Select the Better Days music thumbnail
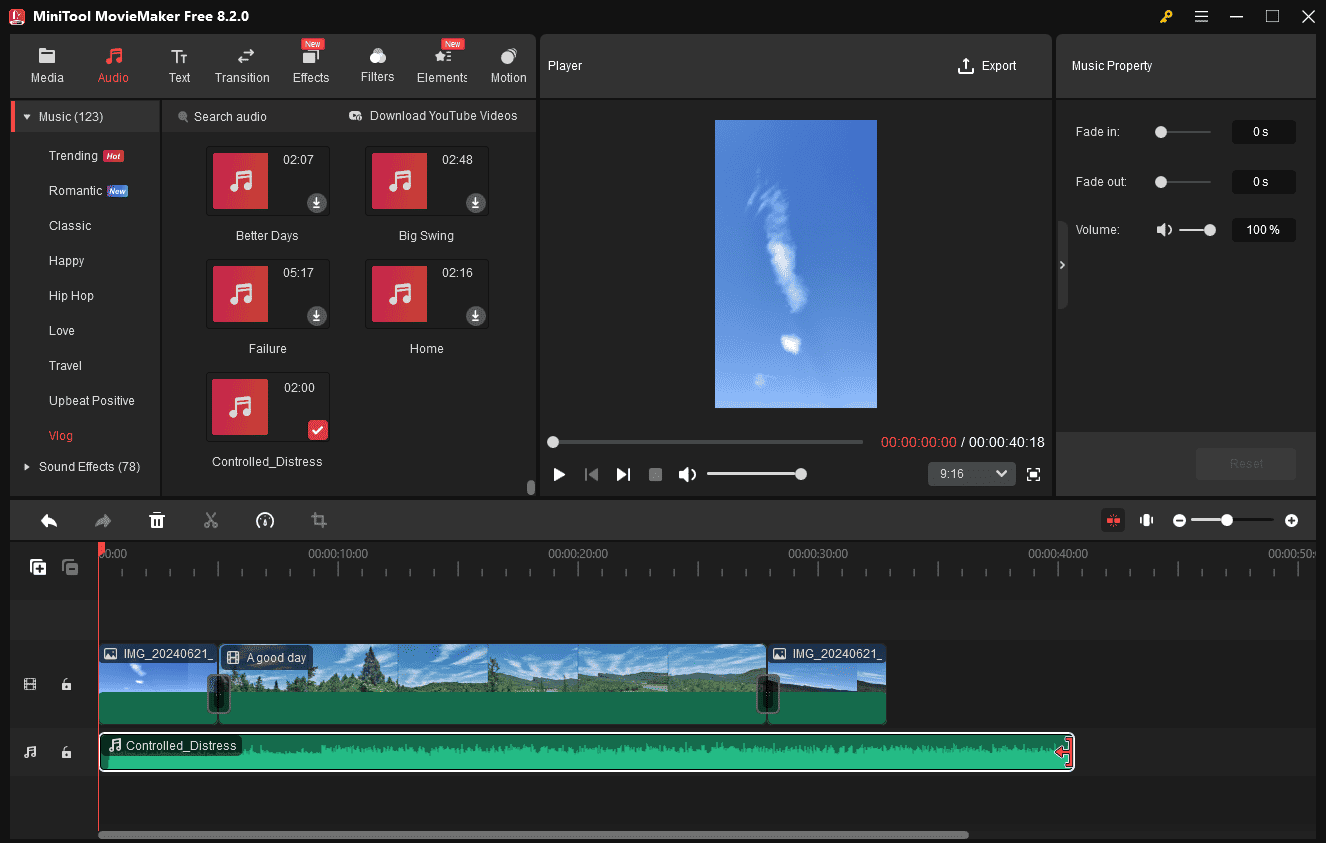1326x843 pixels. pyautogui.click(x=240, y=181)
